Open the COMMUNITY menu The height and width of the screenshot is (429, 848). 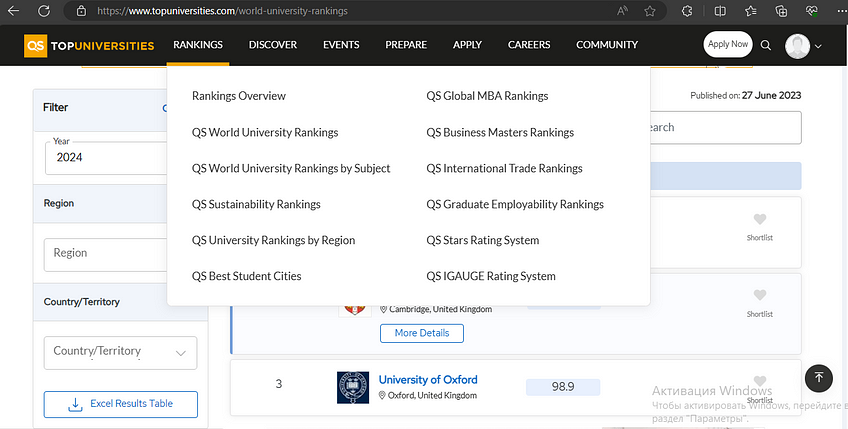pyautogui.click(x=607, y=45)
